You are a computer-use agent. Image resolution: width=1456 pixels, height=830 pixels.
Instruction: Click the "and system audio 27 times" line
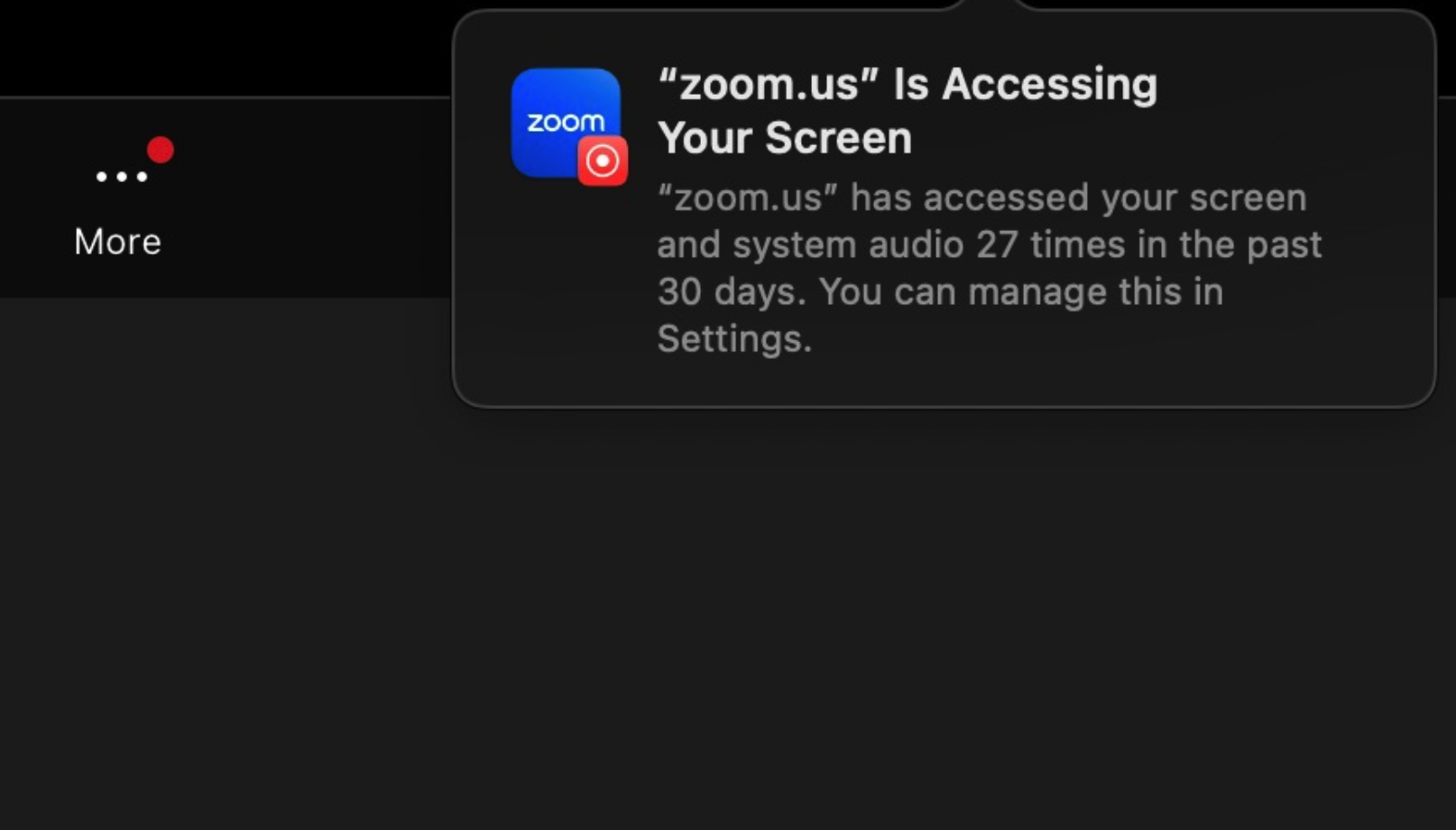[989, 244]
